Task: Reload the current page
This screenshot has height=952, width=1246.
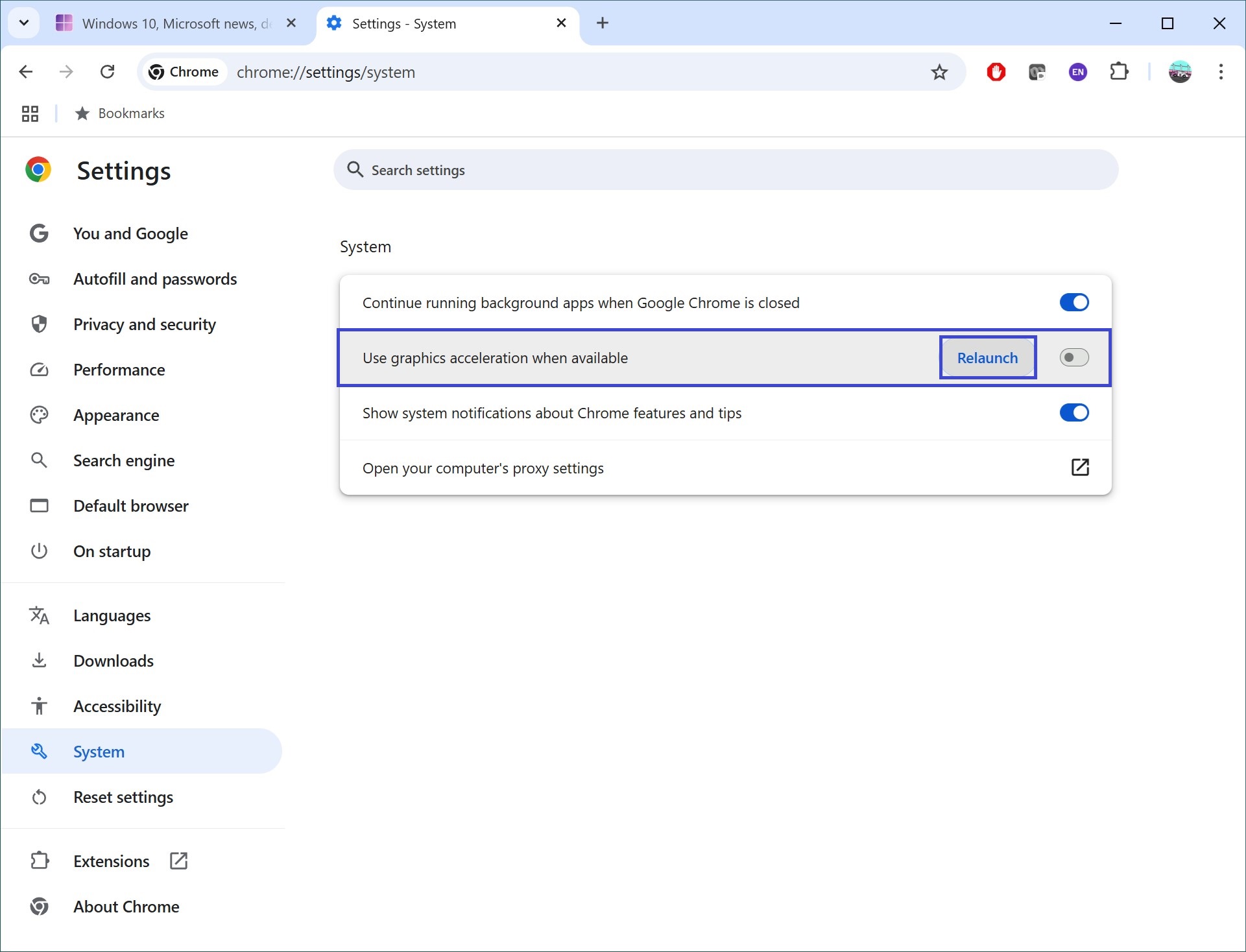Action: 108,72
